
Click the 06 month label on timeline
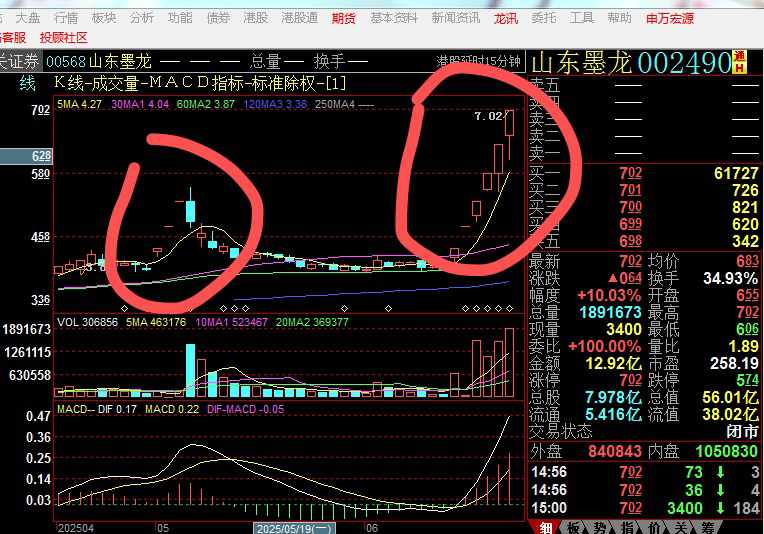click(x=372, y=529)
